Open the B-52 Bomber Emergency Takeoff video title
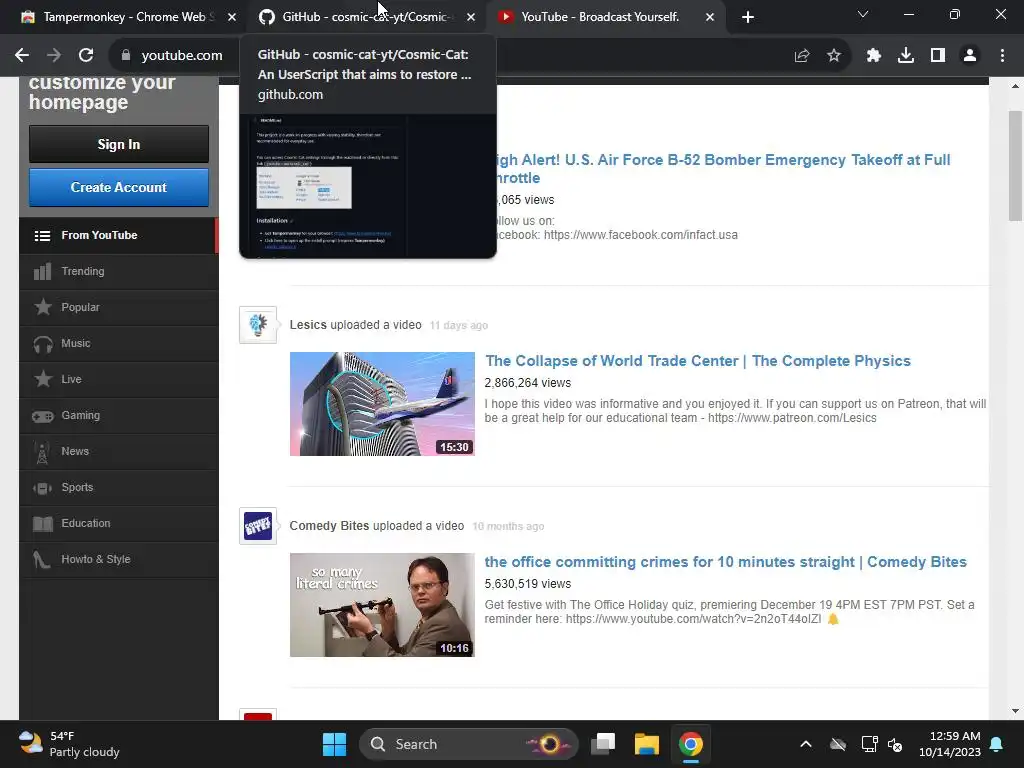Screen dimensions: 1024x768 point(721,168)
